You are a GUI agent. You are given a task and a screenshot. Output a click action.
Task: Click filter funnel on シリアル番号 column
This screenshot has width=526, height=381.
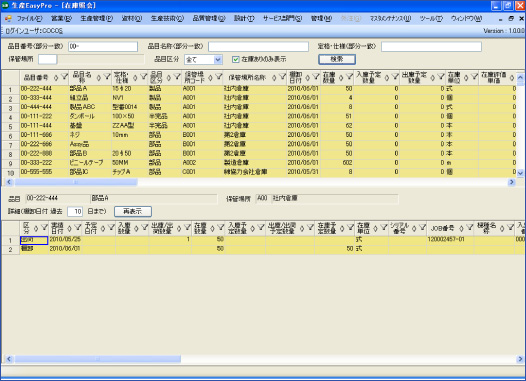click(x=422, y=227)
